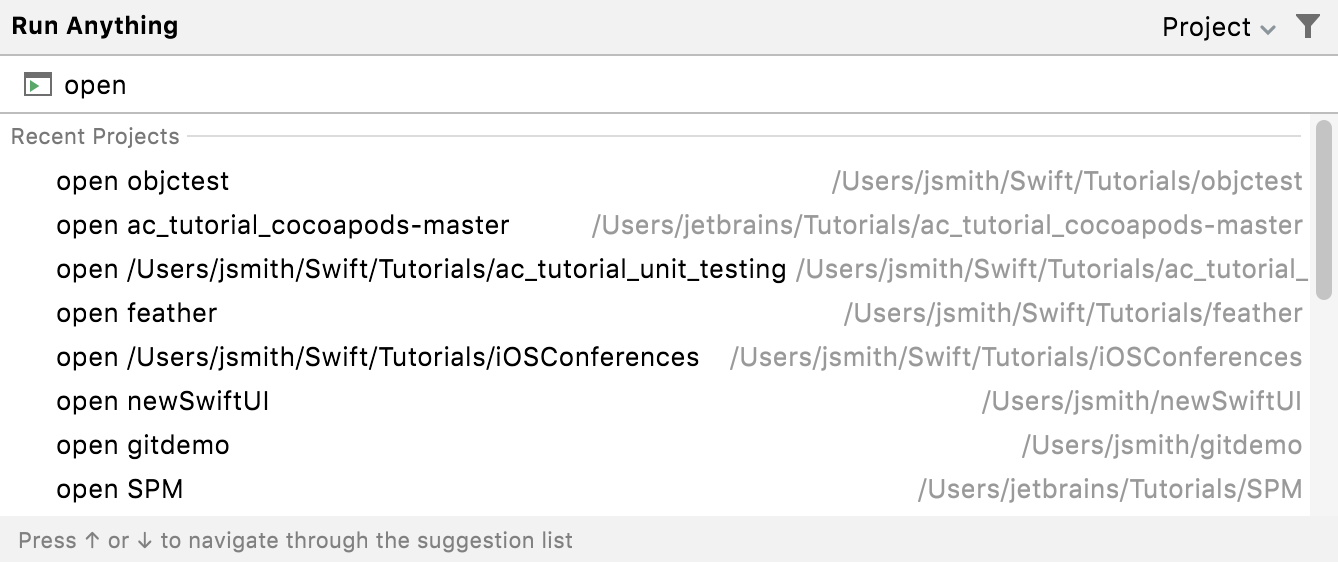Click the search field containing "open"
The height and width of the screenshot is (562, 1338).
tap(600, 85)
